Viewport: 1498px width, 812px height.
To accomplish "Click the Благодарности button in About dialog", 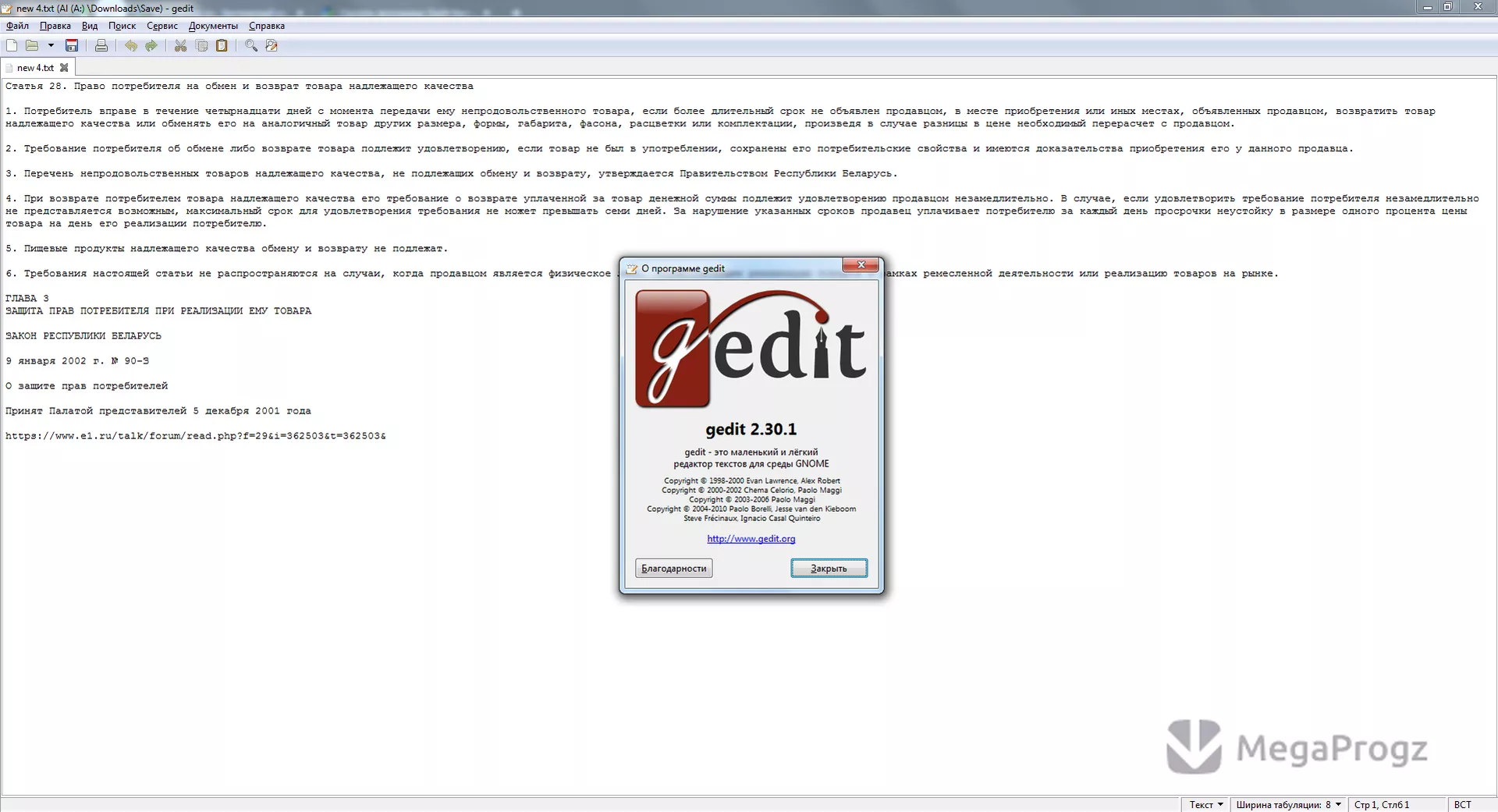I will (x=674, y=569).
